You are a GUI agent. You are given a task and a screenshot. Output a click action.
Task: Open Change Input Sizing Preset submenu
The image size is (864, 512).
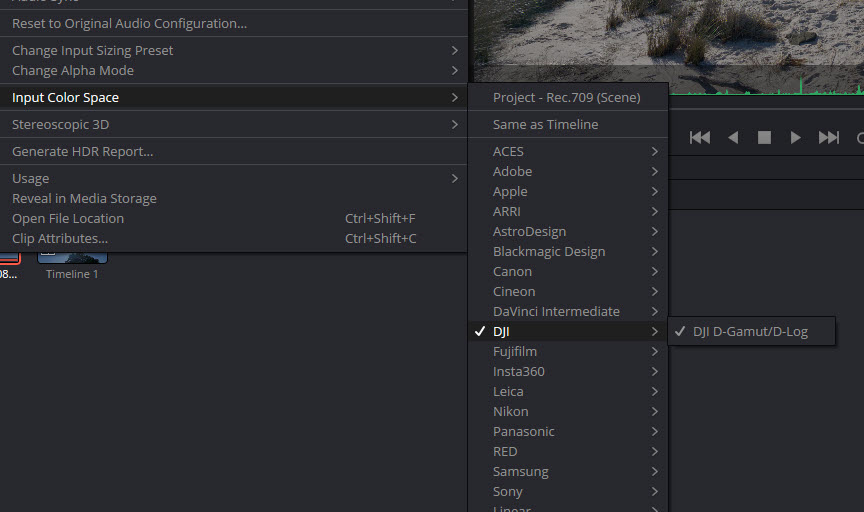(x=234, y=51)
